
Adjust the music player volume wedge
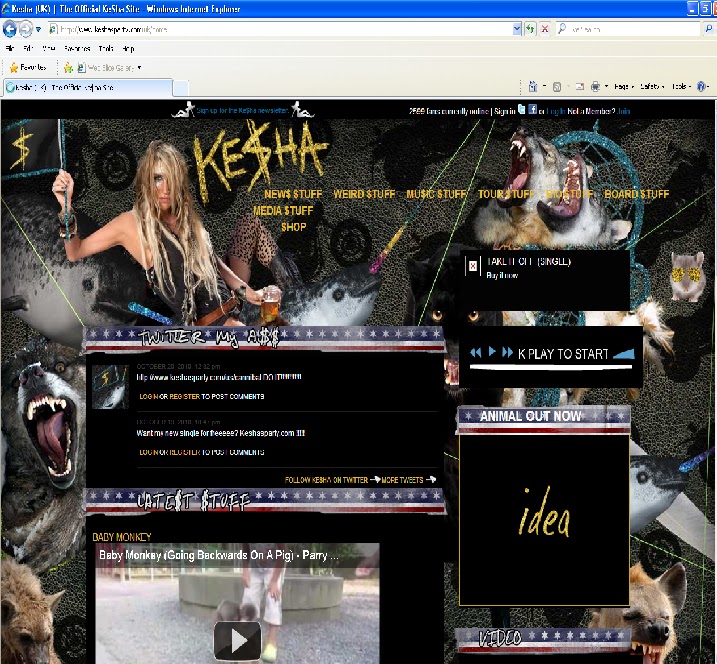624,353
